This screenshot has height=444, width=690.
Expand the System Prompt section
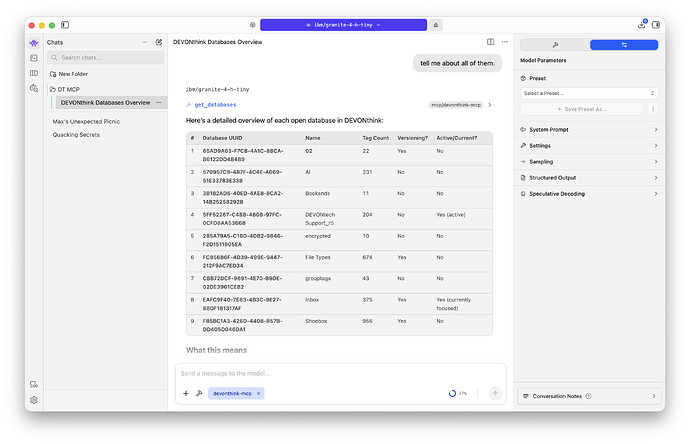(x=589, y=130)
